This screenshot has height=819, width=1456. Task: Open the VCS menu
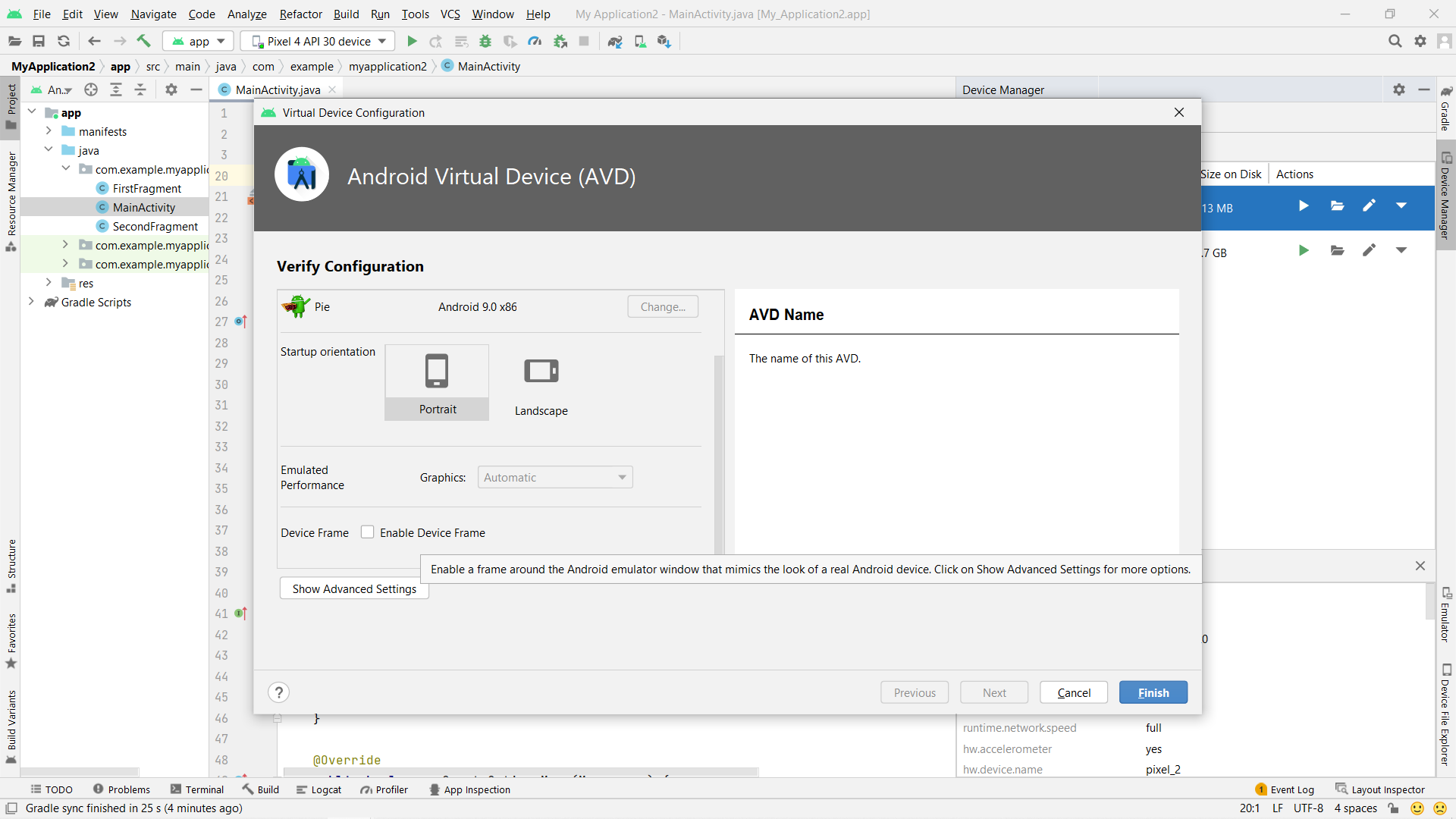tap(450, 14)
